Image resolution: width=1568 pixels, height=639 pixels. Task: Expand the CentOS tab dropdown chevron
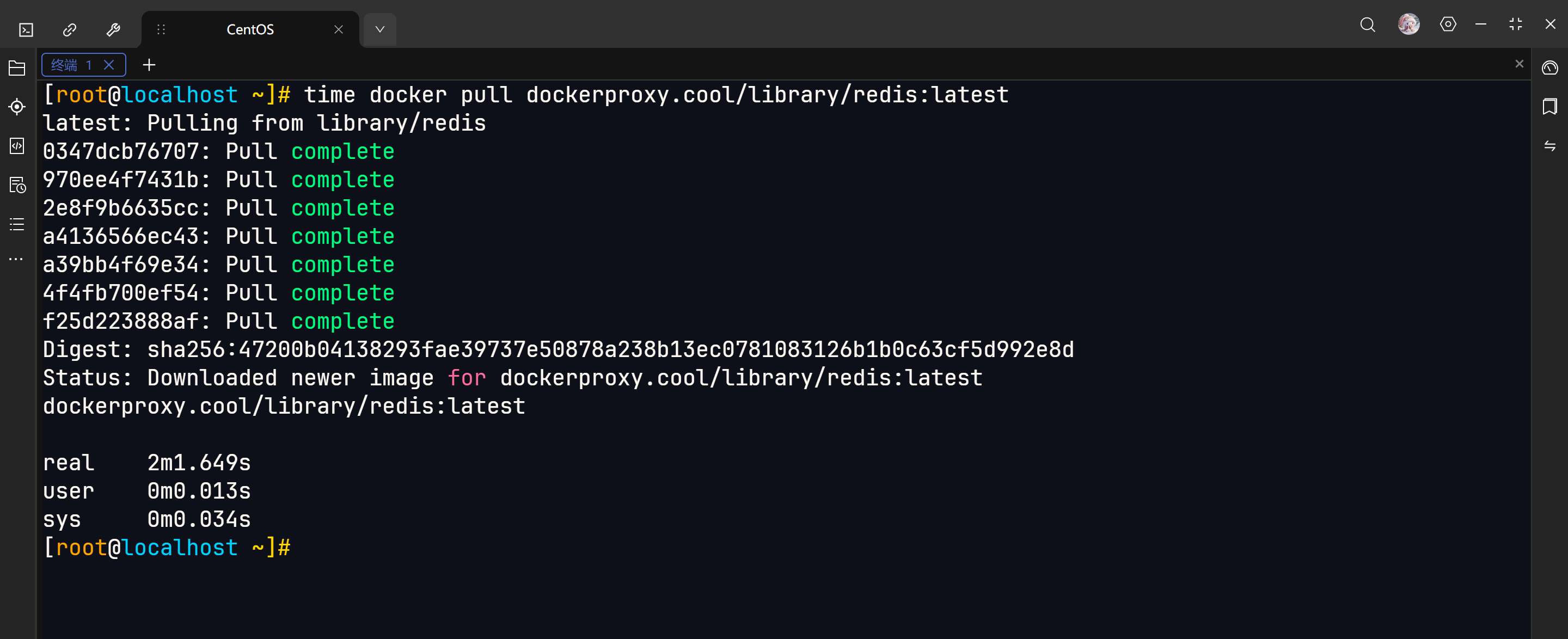coord(379,29)
